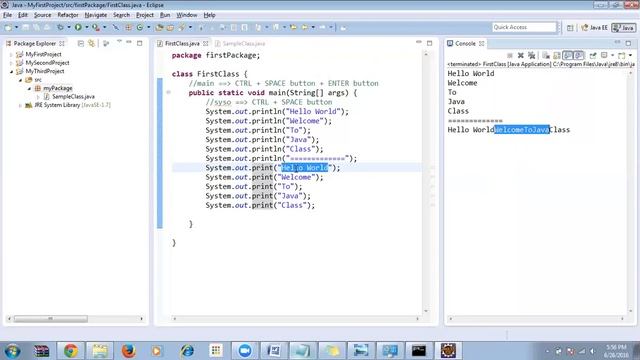The image size is (640, 360).
Task: Click the New Java Class green icon
Action: (x=140, y=27)
